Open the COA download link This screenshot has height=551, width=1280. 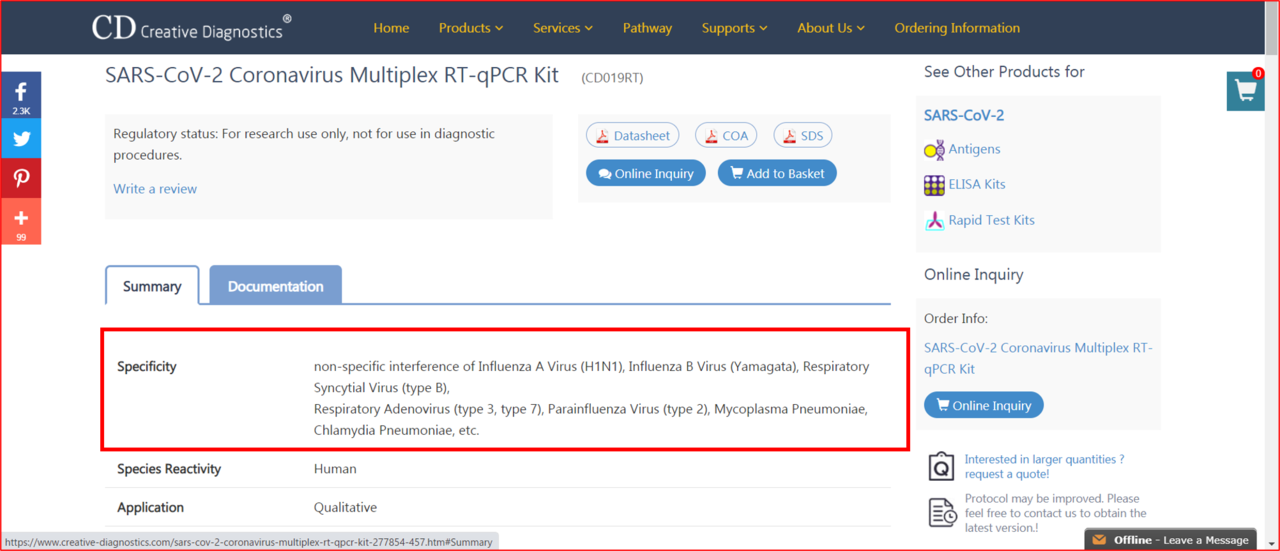pos(726,136)
